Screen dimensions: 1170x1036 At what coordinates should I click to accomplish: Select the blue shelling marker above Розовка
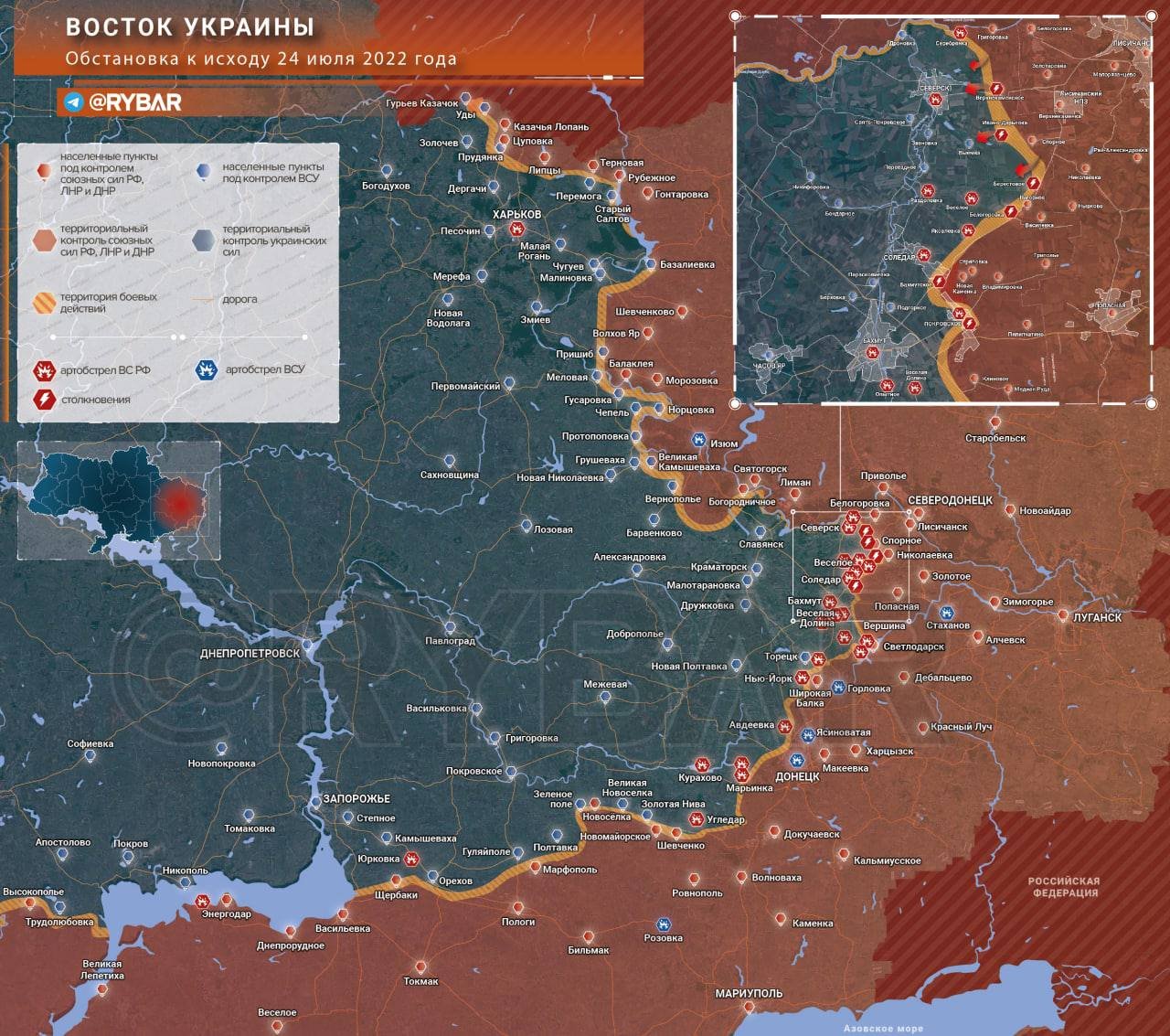[x=664, y=924]
